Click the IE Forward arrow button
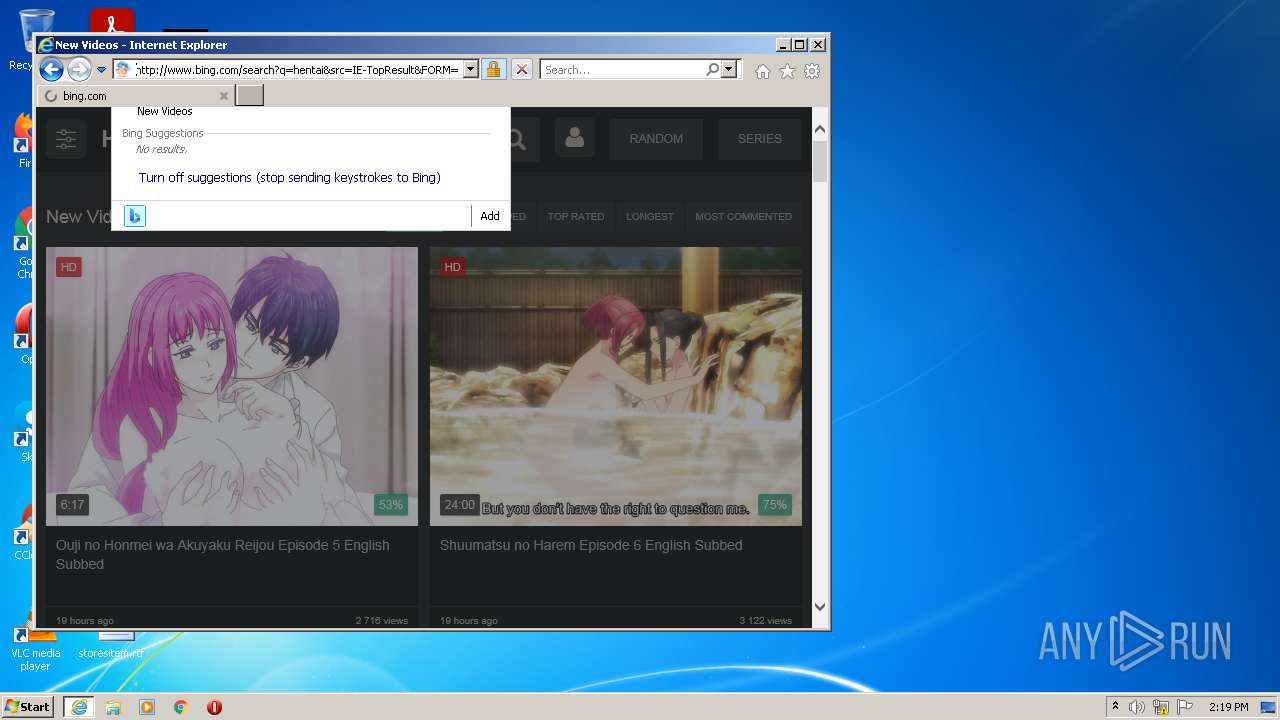The height and width of the screenshot is (720, 1280). 79,69
